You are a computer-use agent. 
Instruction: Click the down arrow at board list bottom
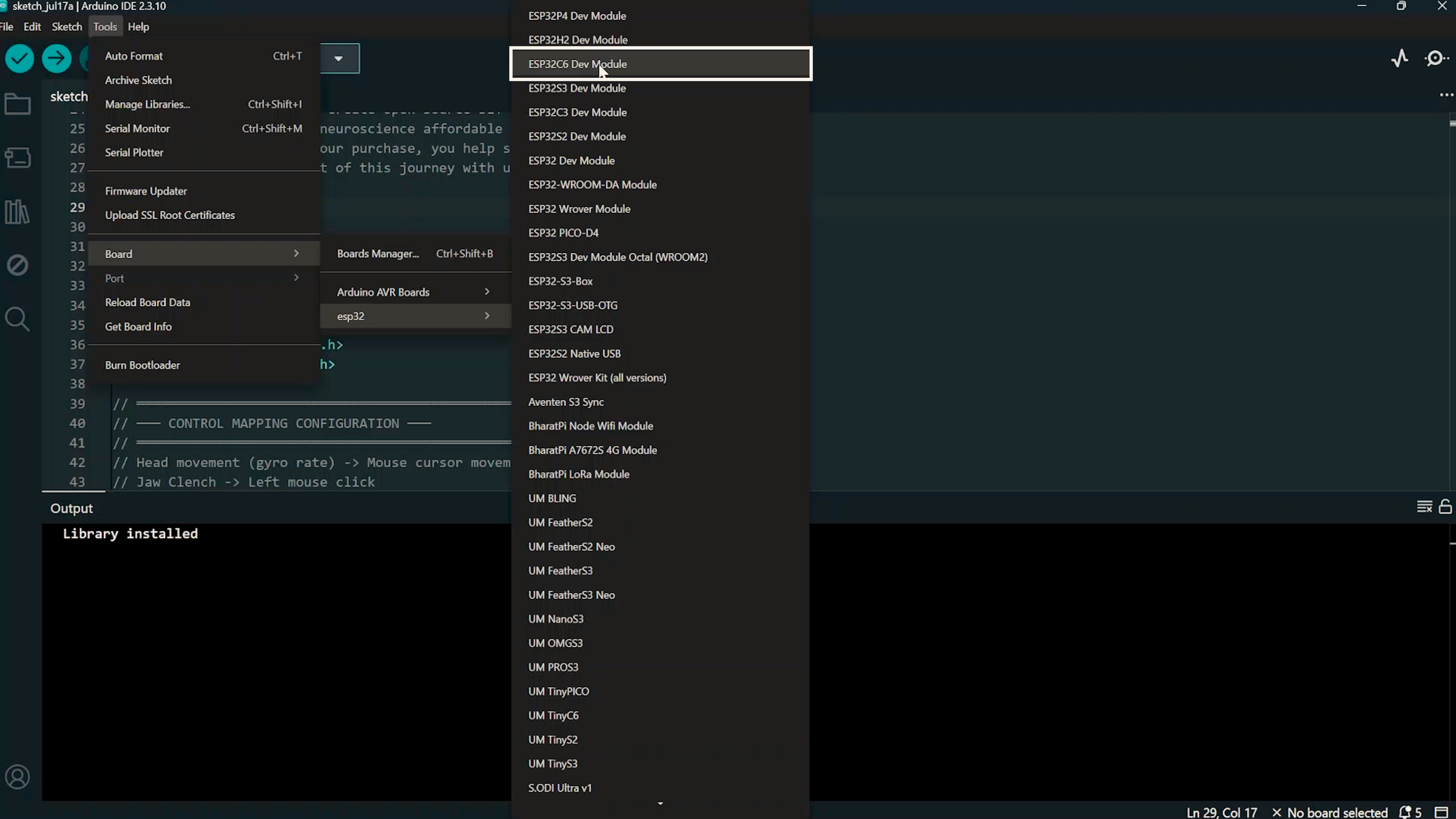[660, 804]
